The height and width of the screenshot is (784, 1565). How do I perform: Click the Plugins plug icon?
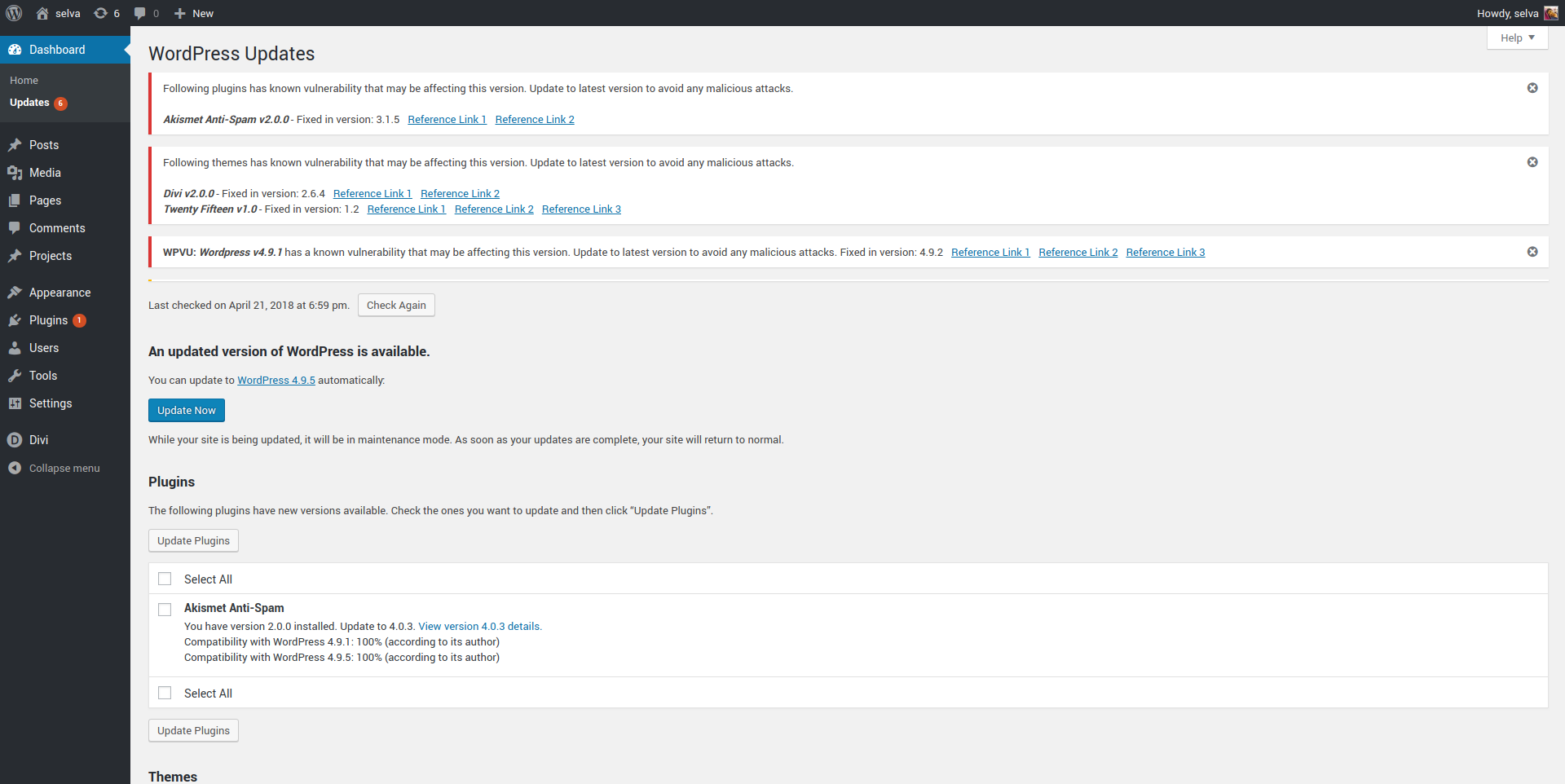15,320
